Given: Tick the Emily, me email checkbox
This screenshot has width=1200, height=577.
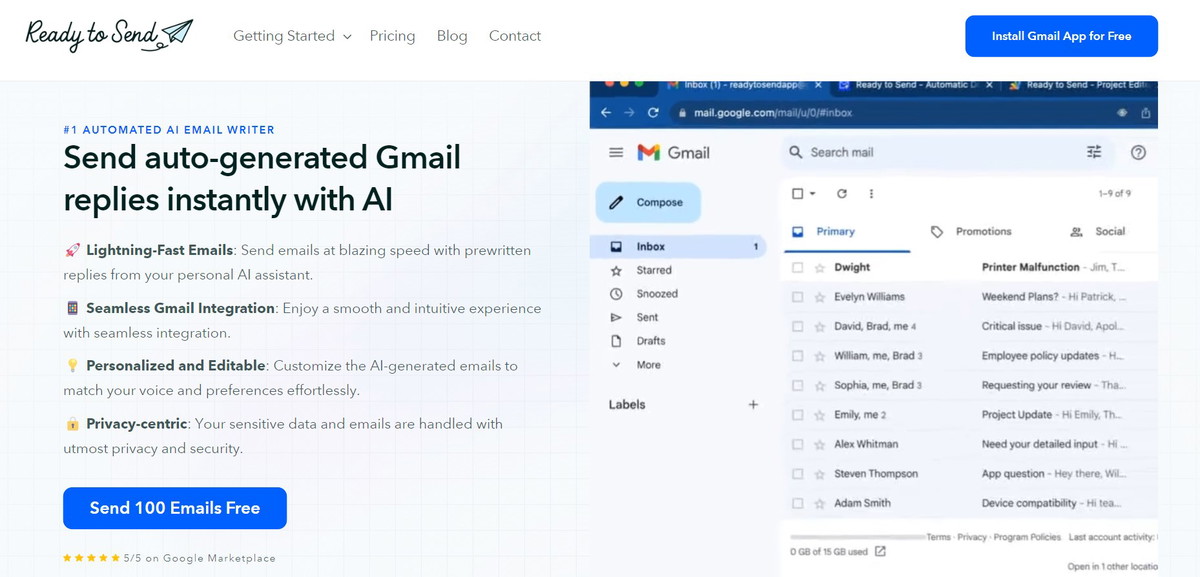Looking at the screenshot, I should pos(797,415).
